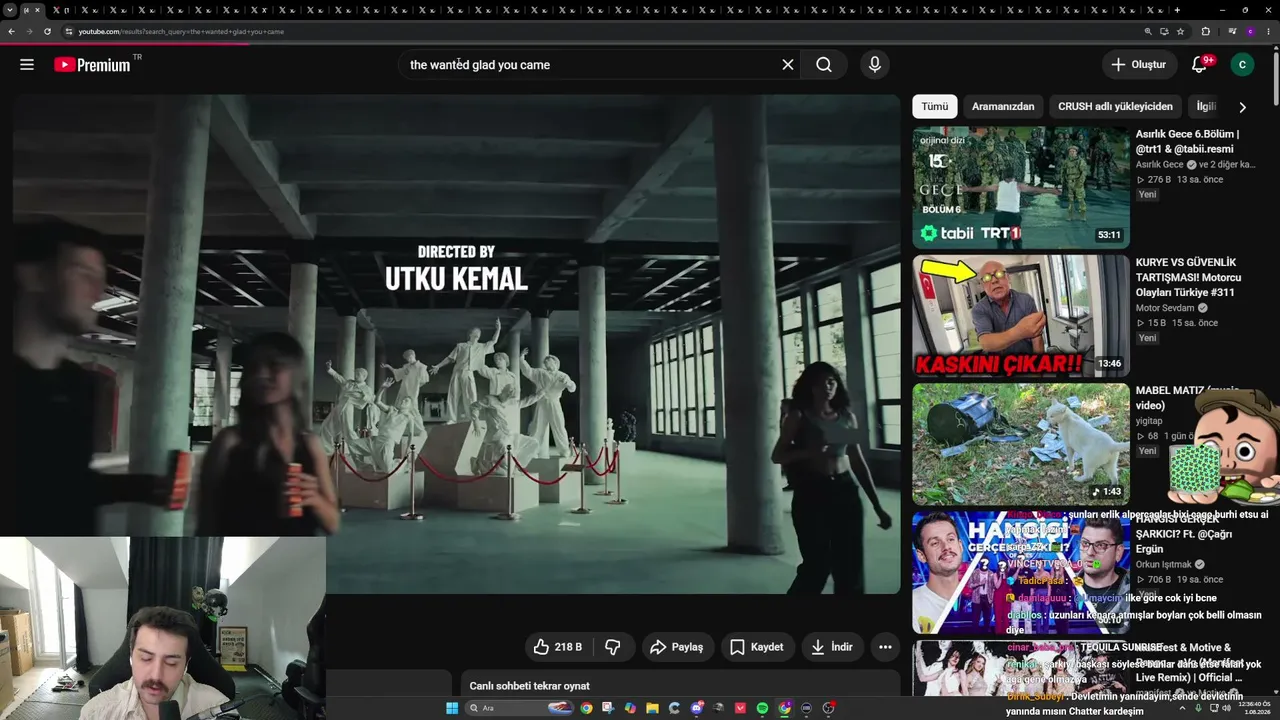
Task: Open the KASKINI ÇIKAR video thumbnail
Action: click(x=1021, y=316)
